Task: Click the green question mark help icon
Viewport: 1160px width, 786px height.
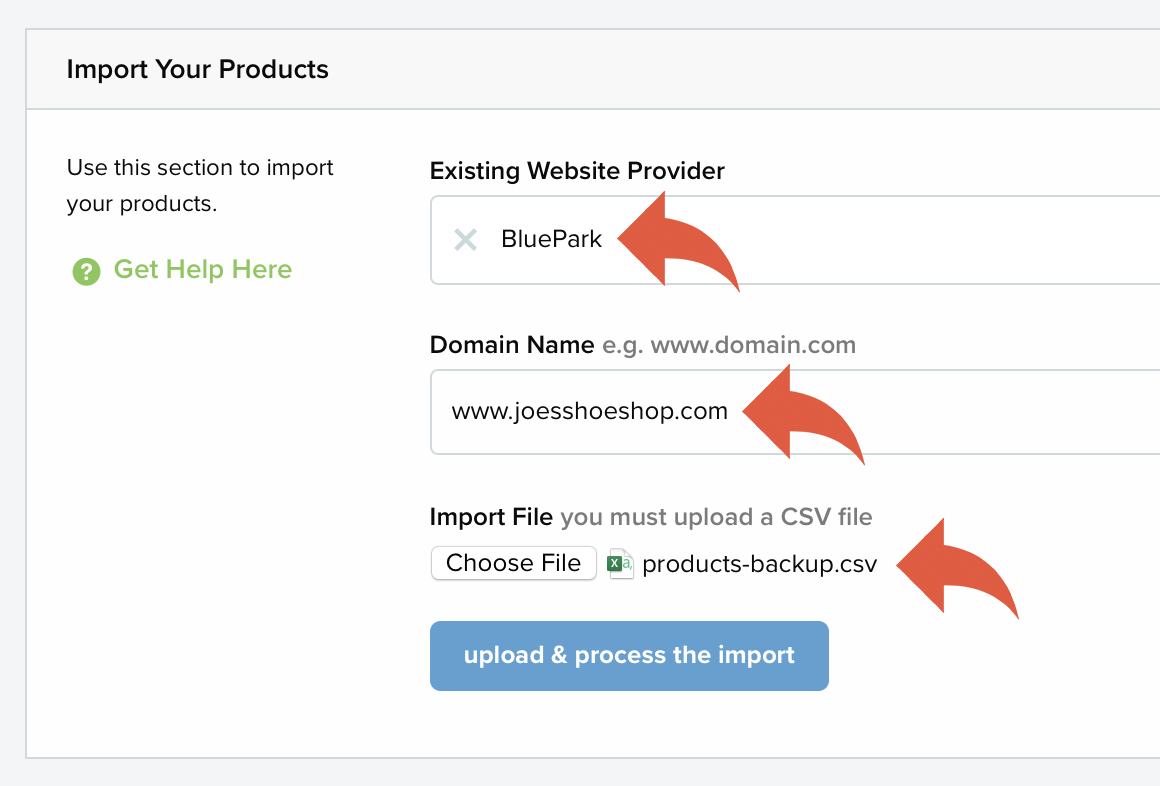Action: (86, 271)
